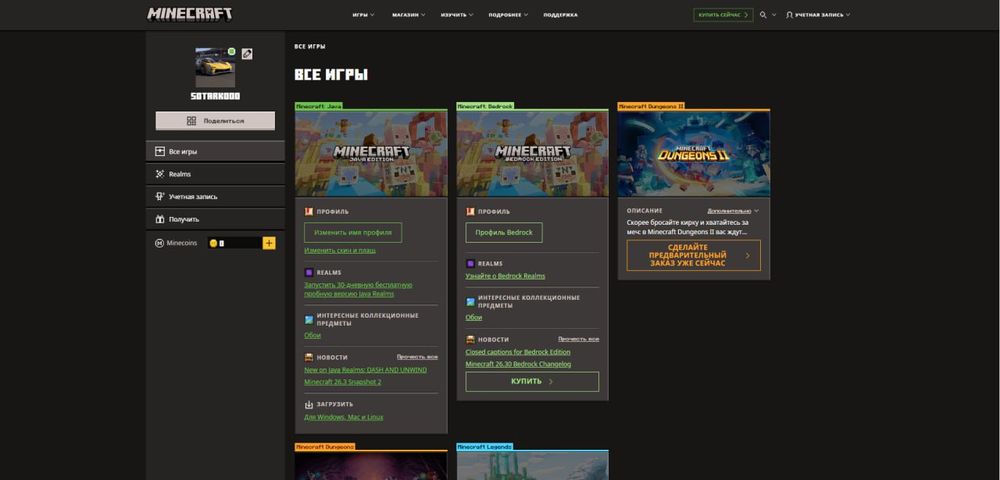Image resolution: width=1000 pixels, height=480 pixels.
Task: Click the Minecraft logo in the header
Action: click(189, 14)
